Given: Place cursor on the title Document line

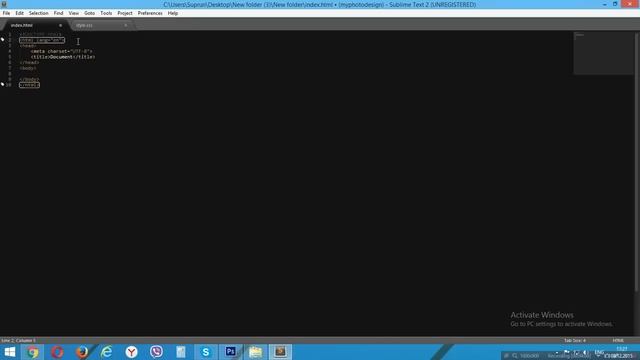Looking at the screenshot, I should click(x=63, y=57).
